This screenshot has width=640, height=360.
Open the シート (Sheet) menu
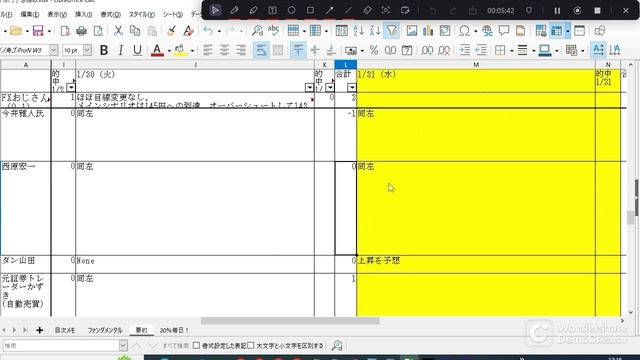point(173,14)
